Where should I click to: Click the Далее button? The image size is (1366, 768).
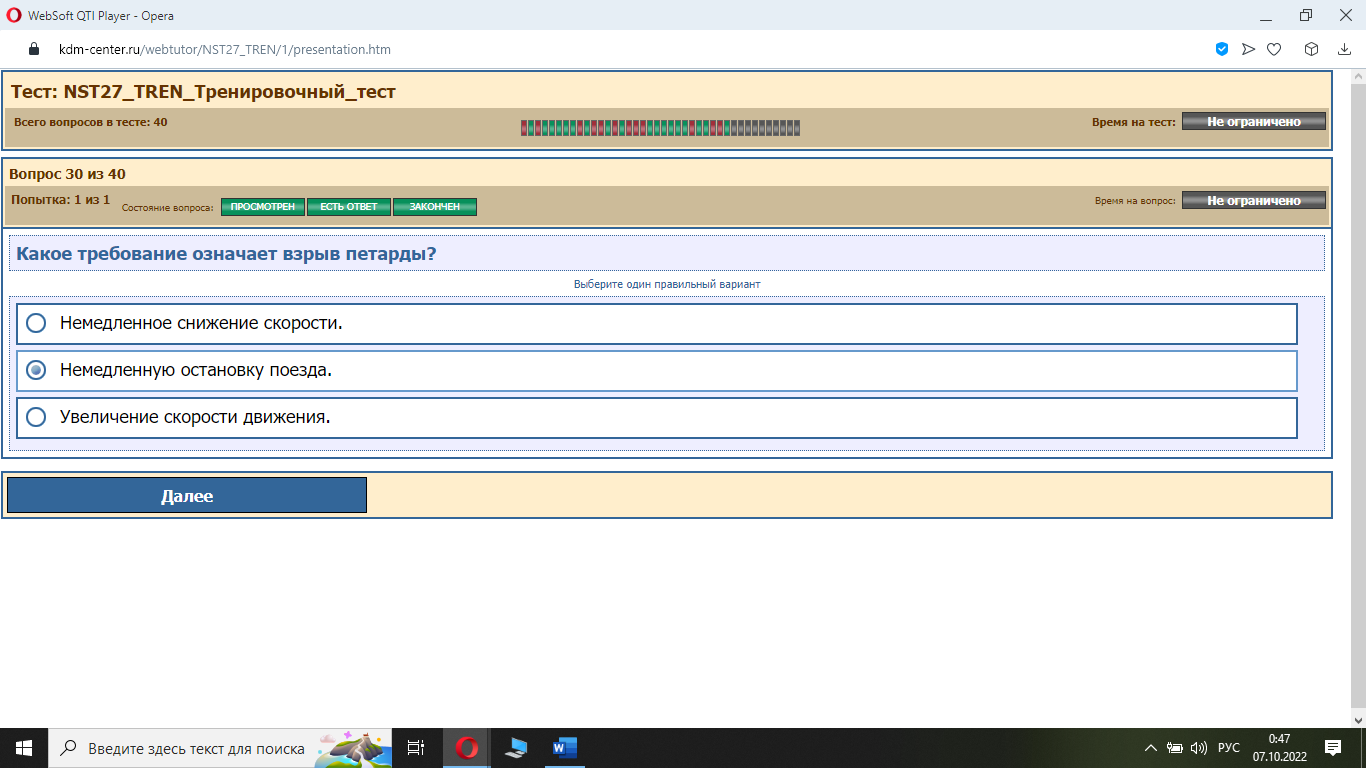[x=187, y=495]
